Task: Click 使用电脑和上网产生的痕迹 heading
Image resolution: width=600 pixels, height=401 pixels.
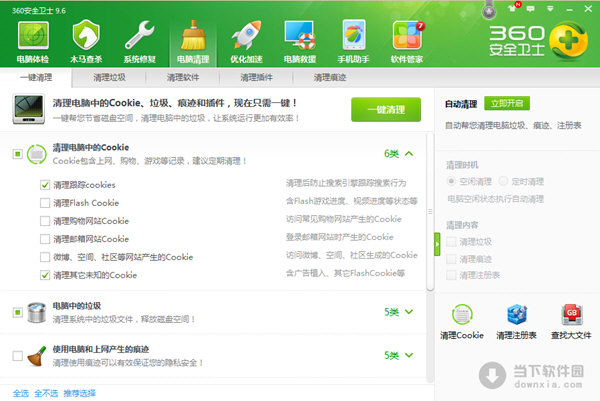Action: [101, 349]
